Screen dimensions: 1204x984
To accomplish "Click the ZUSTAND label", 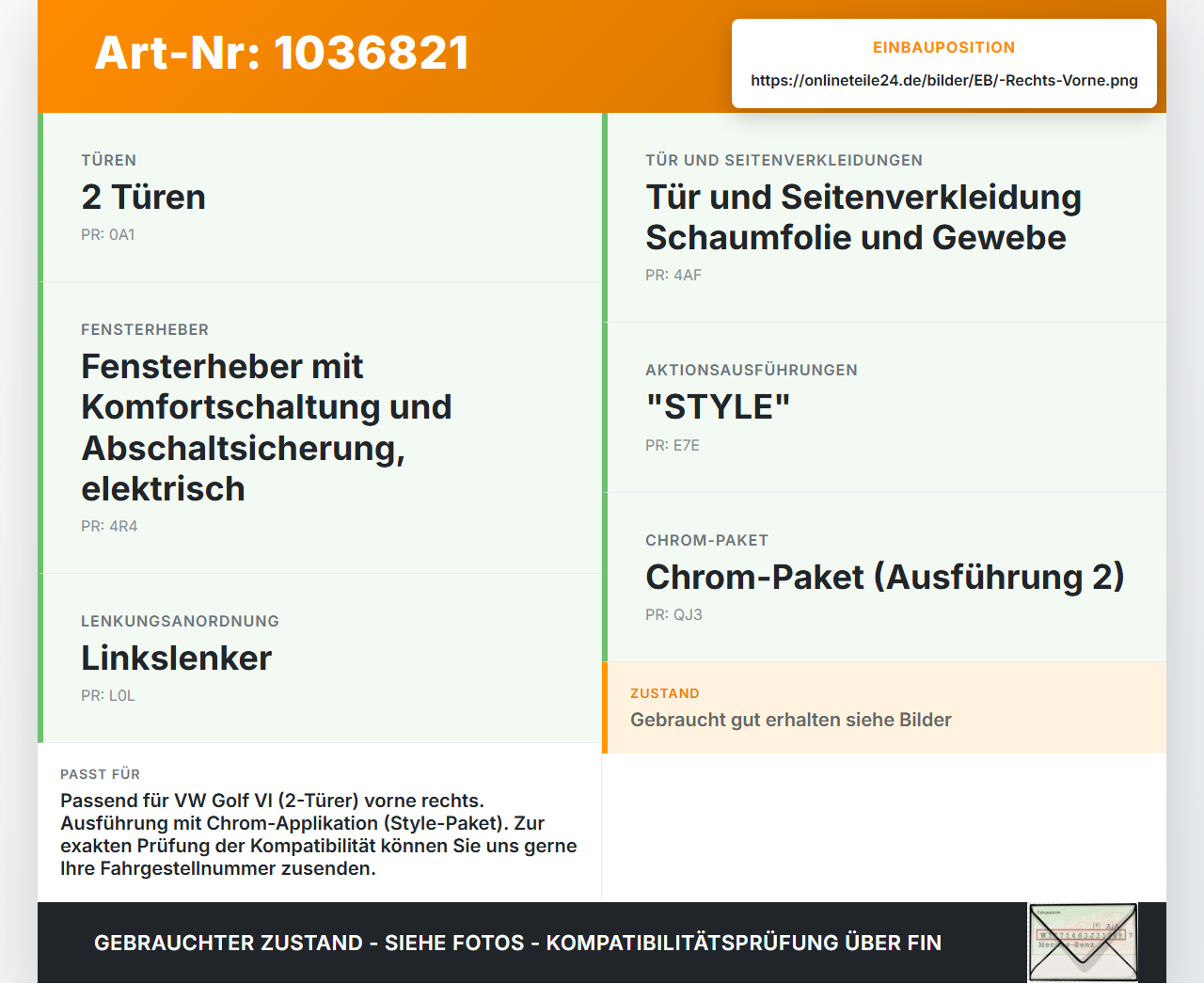I will click(665, 694).
